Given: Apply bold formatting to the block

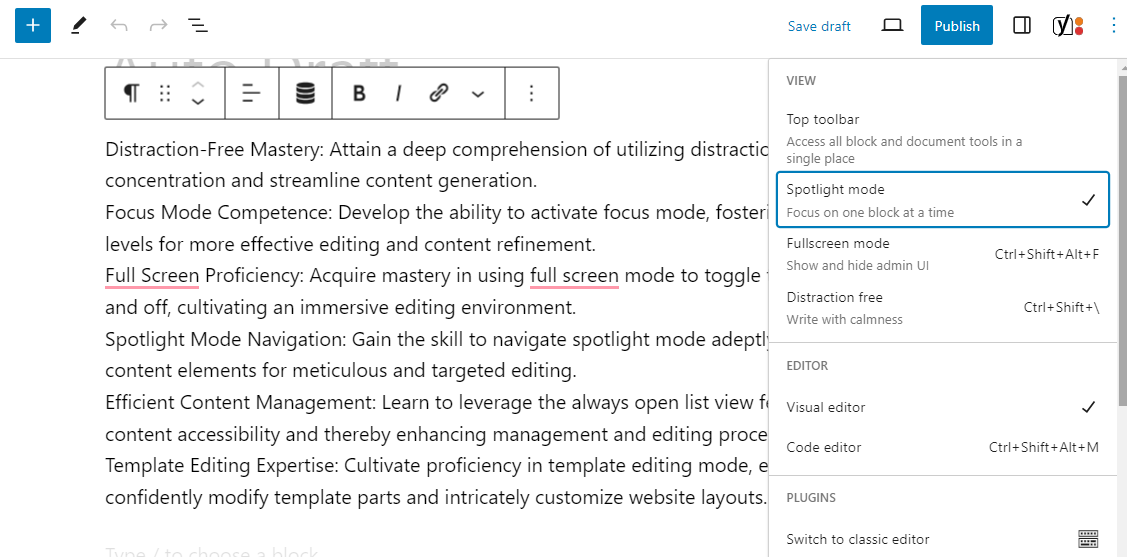Looking at the screenshot, I should [359, 93].
